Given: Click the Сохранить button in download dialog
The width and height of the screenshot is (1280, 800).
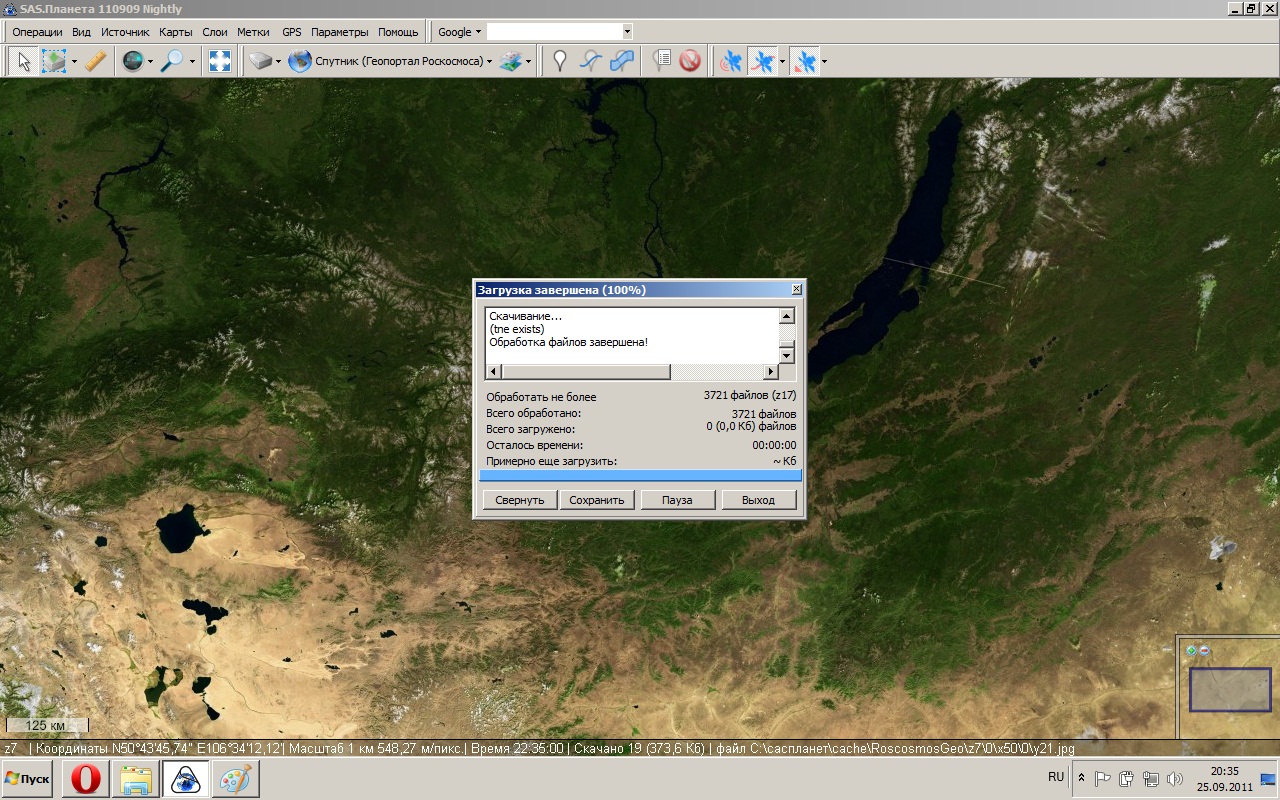Looking at the screenshot, I should (x=597, y=500).
